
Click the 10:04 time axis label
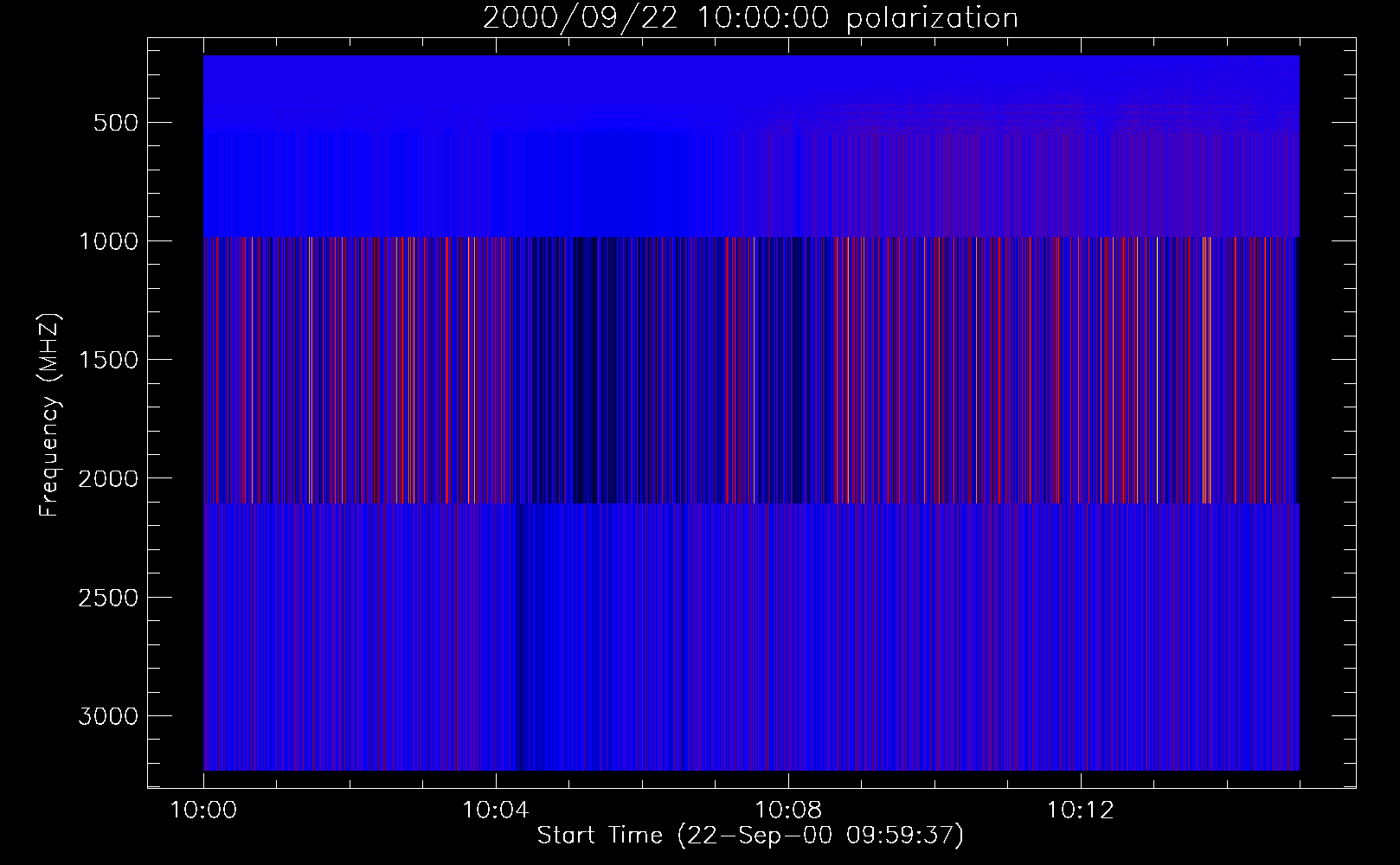(496, 811)
